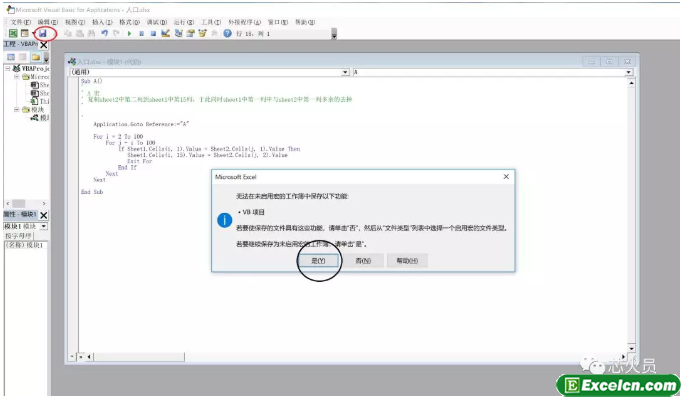Click the greyed Redo arrow icon
Viewport: 681px width, 397px height.
116,33
